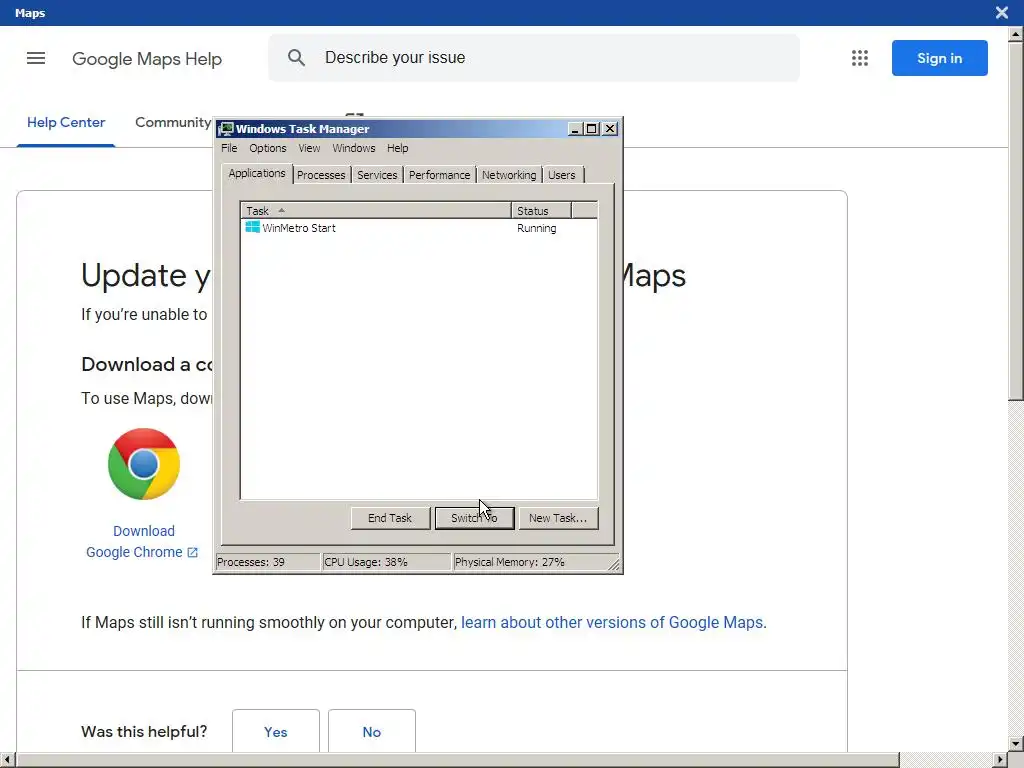Open the hamburger main menu in Google Maps Help
This screenshot has height=768, width=1024.
36,58
